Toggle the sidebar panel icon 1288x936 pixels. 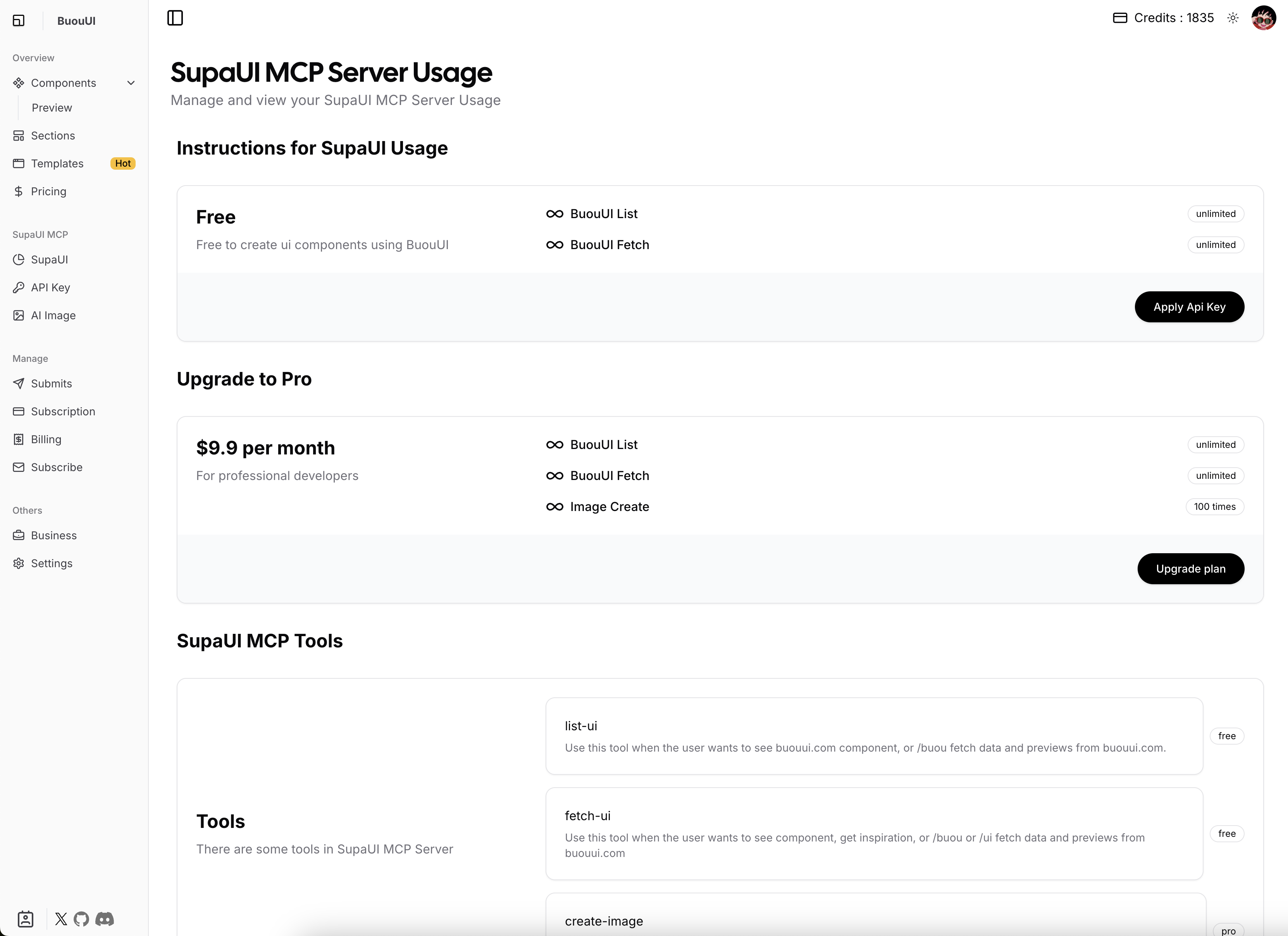pos(175,18)
